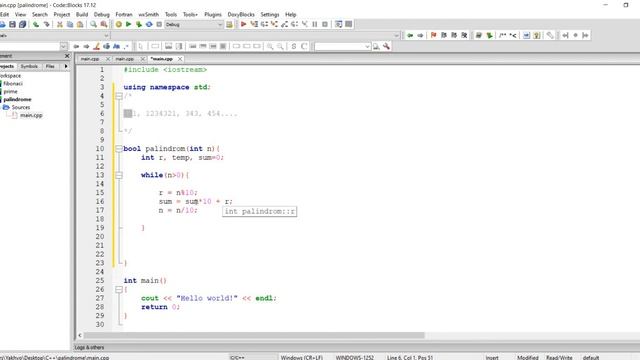640x360 pixels.
Task: Jump back with green left arrow
Action: pos(410,36)
